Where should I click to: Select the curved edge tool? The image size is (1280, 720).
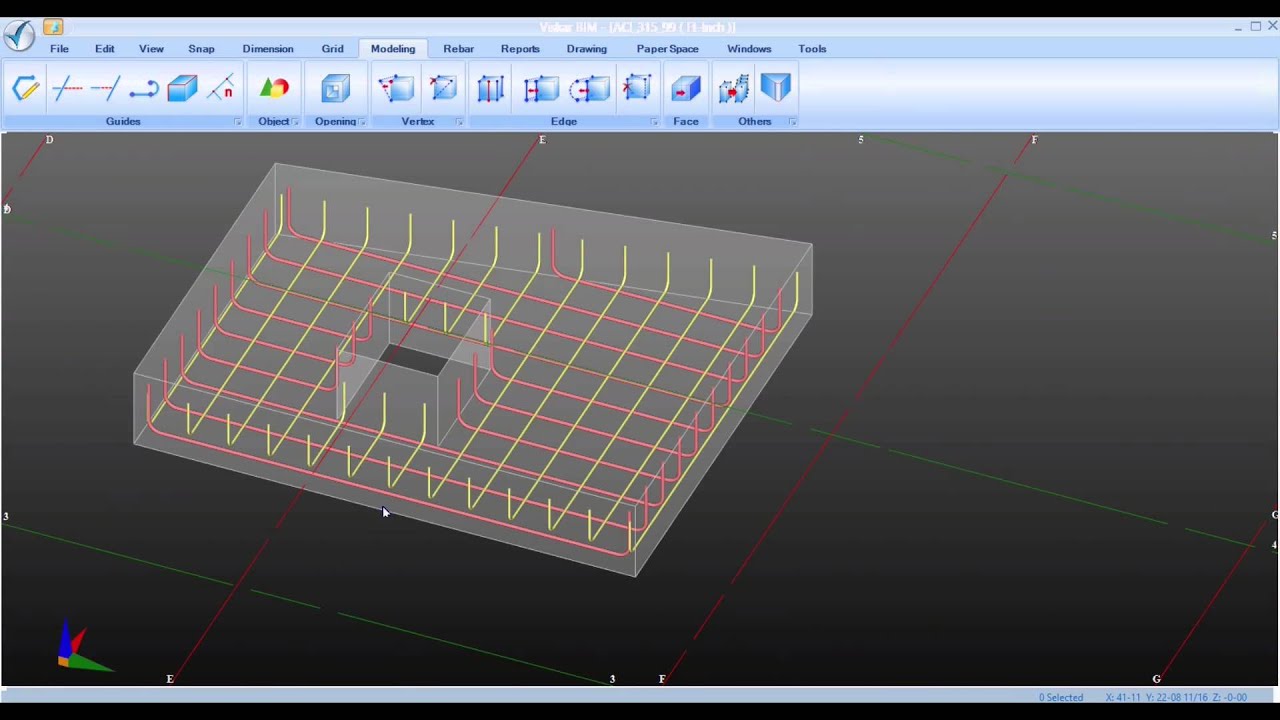click(x=589, y=89)
